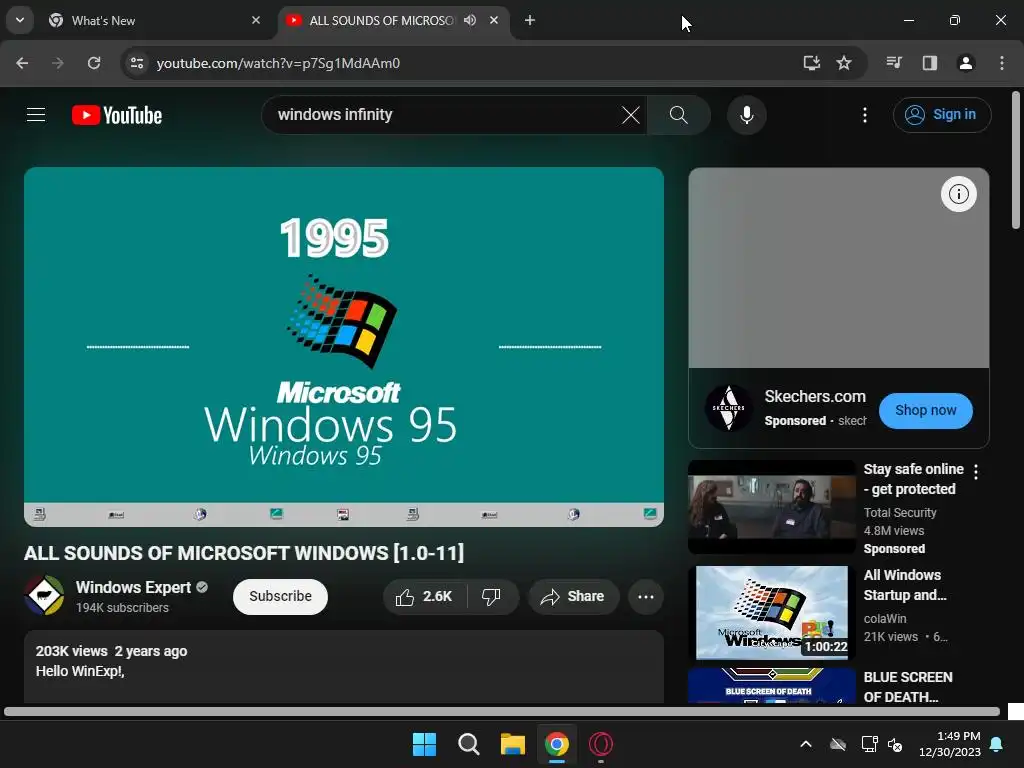Open the media control icon in Chrome toolbar
The image size is (1024, 768).
click(894, 63)
